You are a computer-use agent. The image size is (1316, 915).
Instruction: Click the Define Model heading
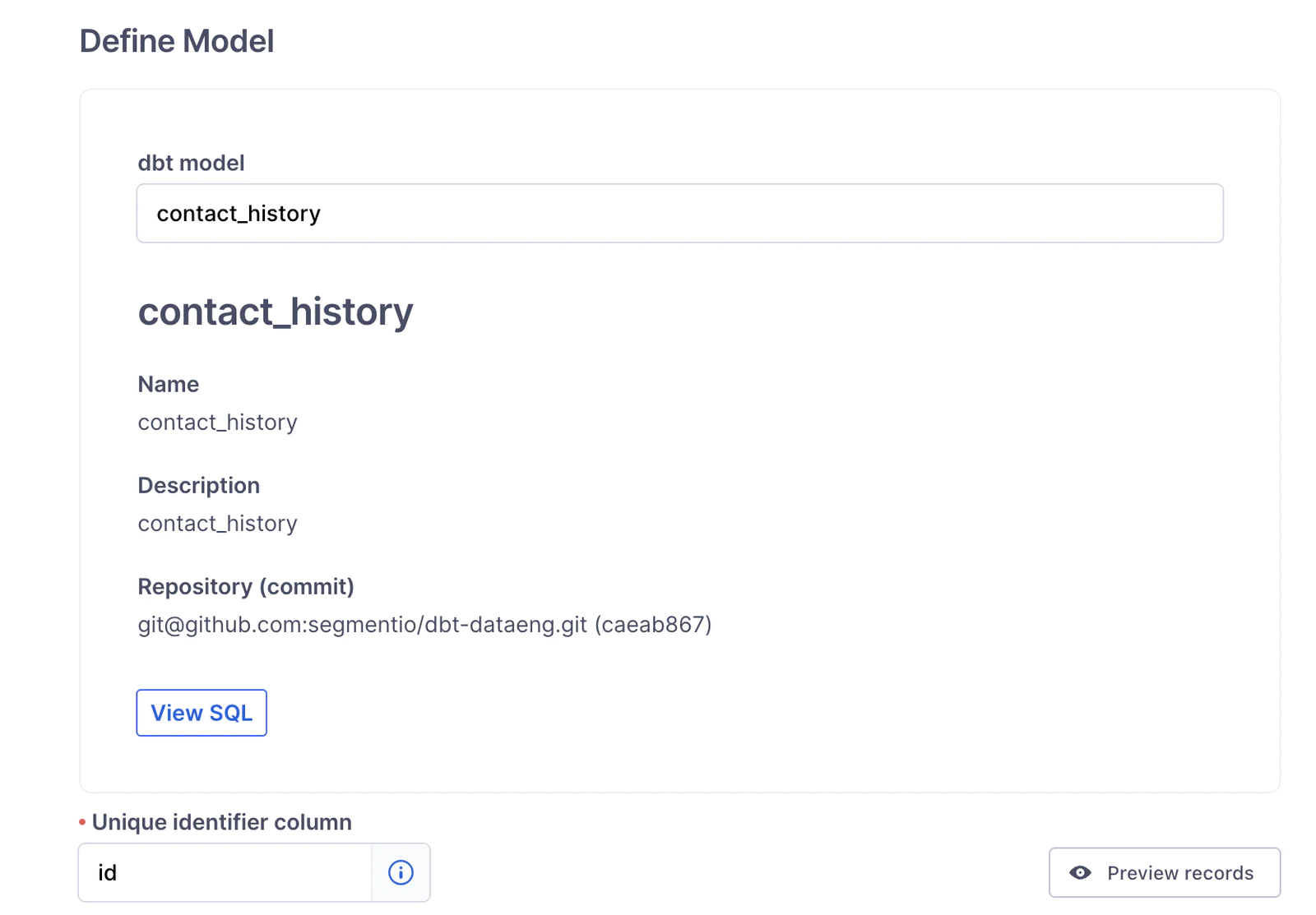(x=177, y=41)
